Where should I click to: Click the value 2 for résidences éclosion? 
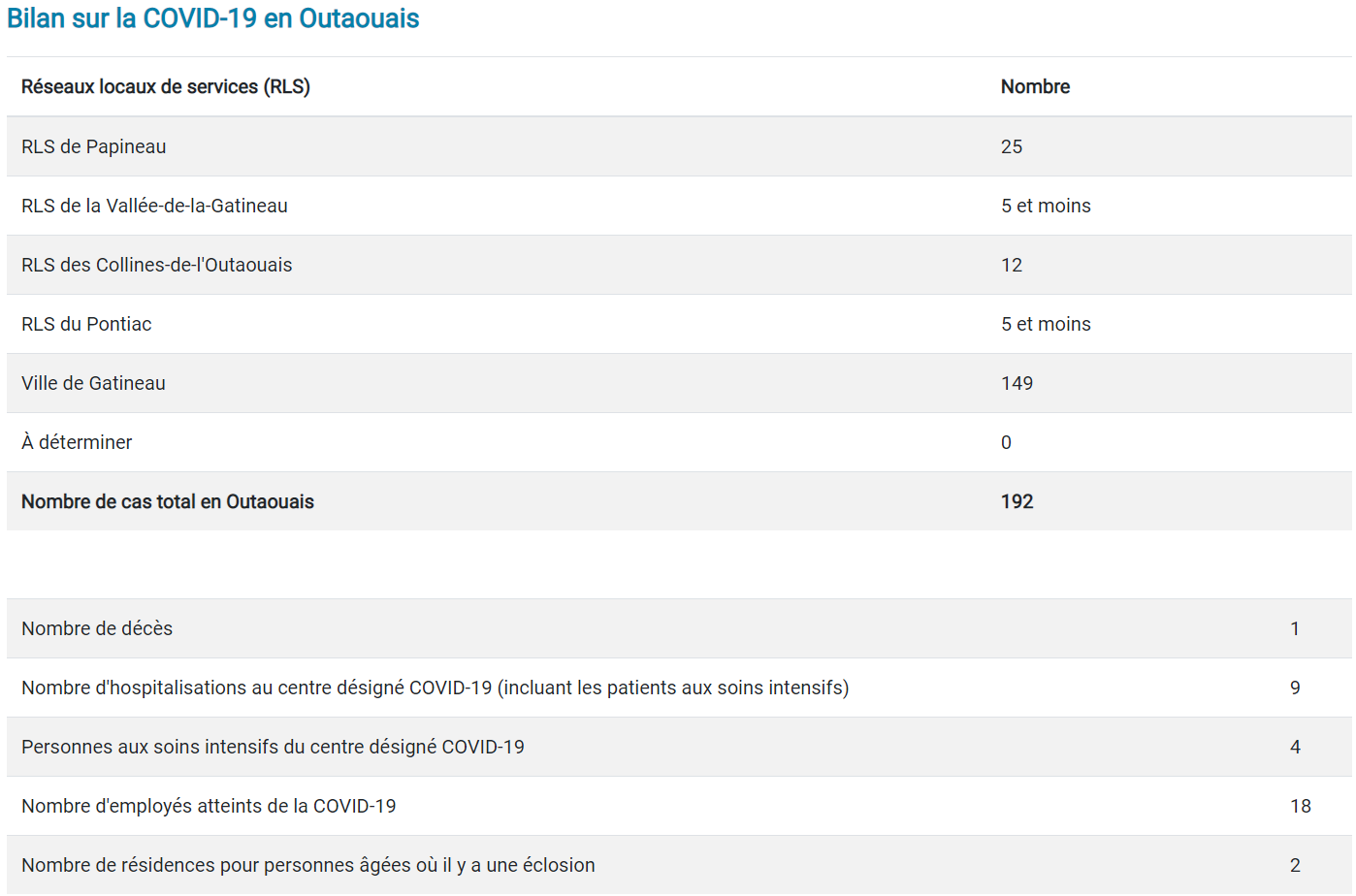pos(1295,865)
